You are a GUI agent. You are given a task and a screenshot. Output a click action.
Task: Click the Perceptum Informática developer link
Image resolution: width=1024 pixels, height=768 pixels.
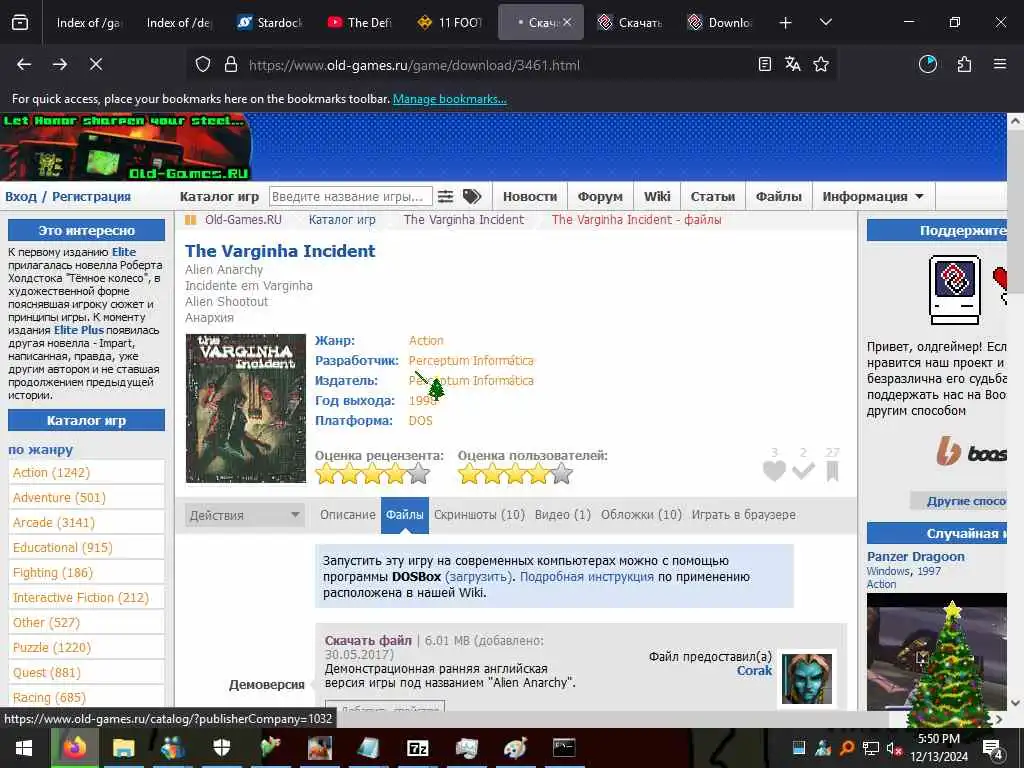click(x=471, y=360)
